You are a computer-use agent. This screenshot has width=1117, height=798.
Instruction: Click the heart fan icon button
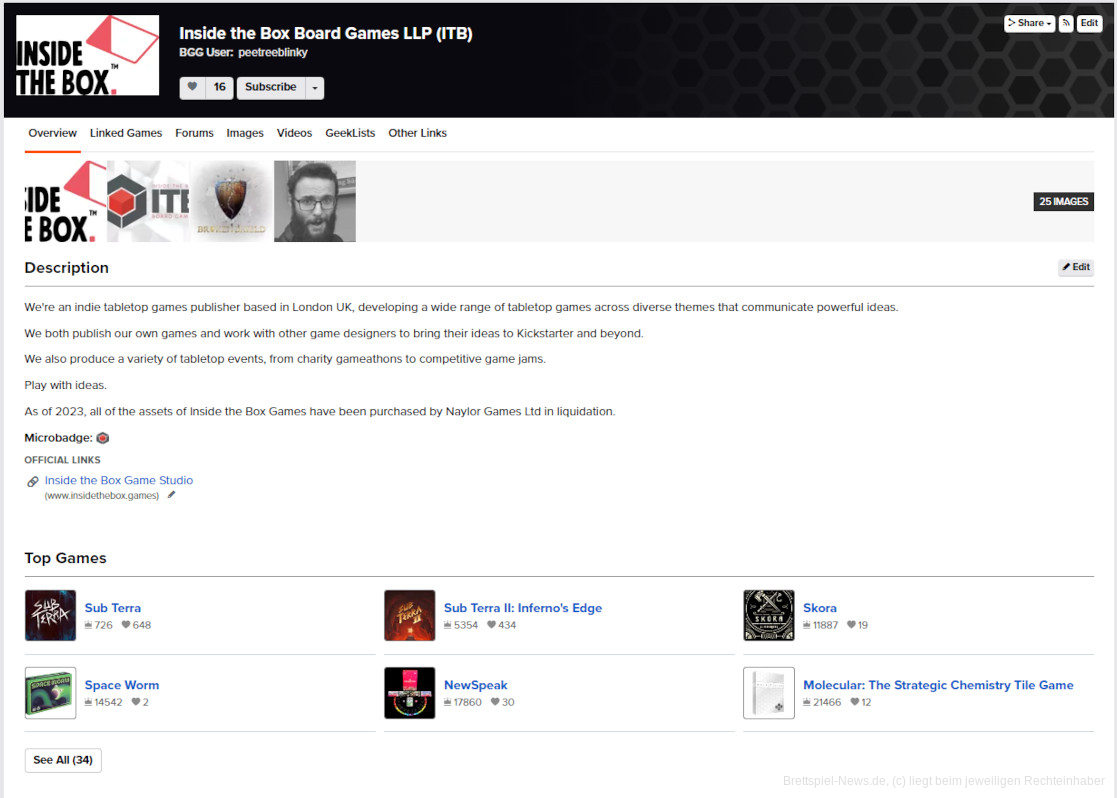[x=193, y=88]
